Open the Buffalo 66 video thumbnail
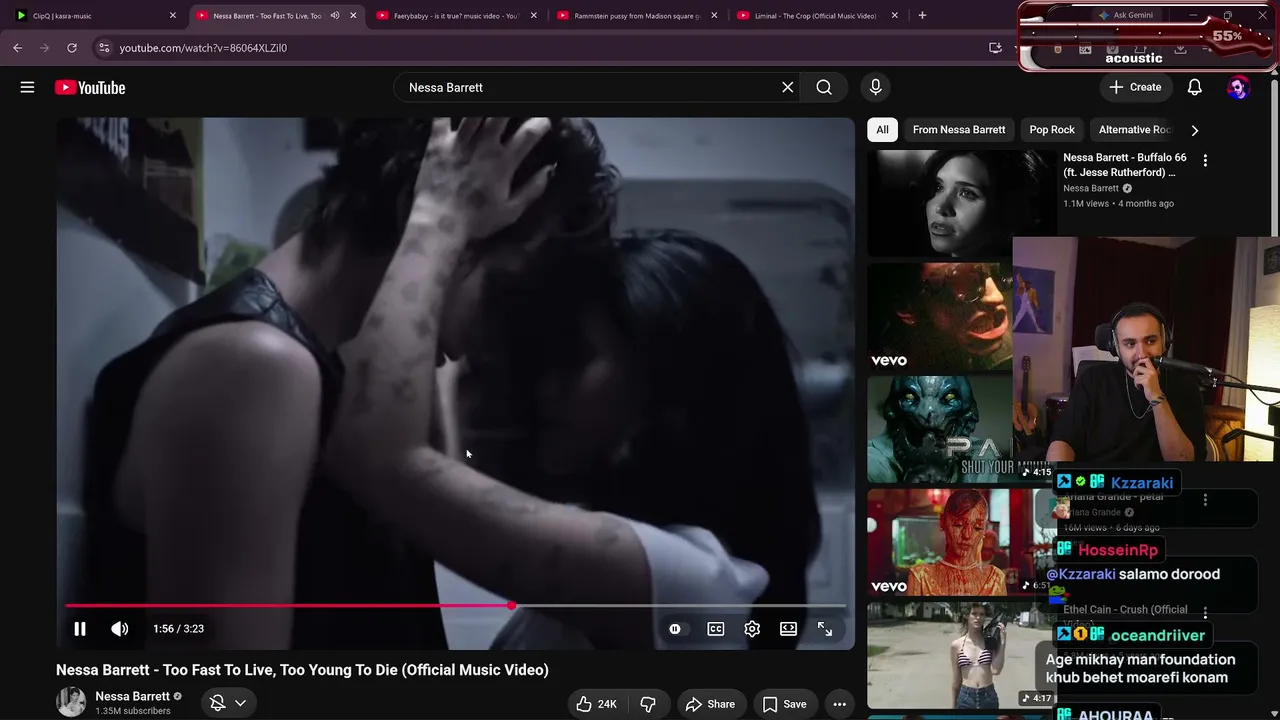This screenshot has height=720, width=1280. pyautogui.click(x=962, y=203)
